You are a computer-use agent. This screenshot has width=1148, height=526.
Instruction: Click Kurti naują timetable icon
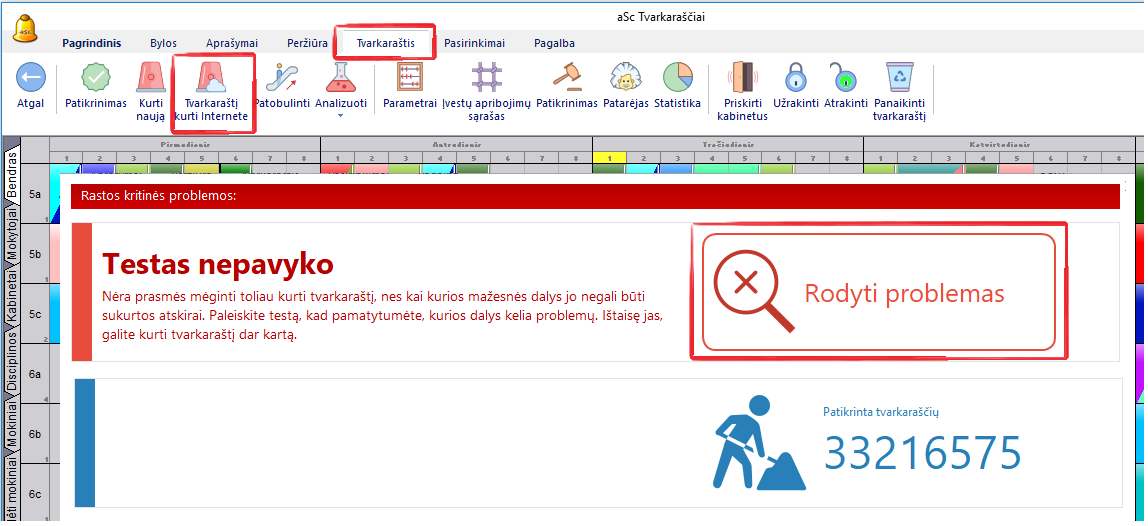pyautogui.click(x=151, y=77)
